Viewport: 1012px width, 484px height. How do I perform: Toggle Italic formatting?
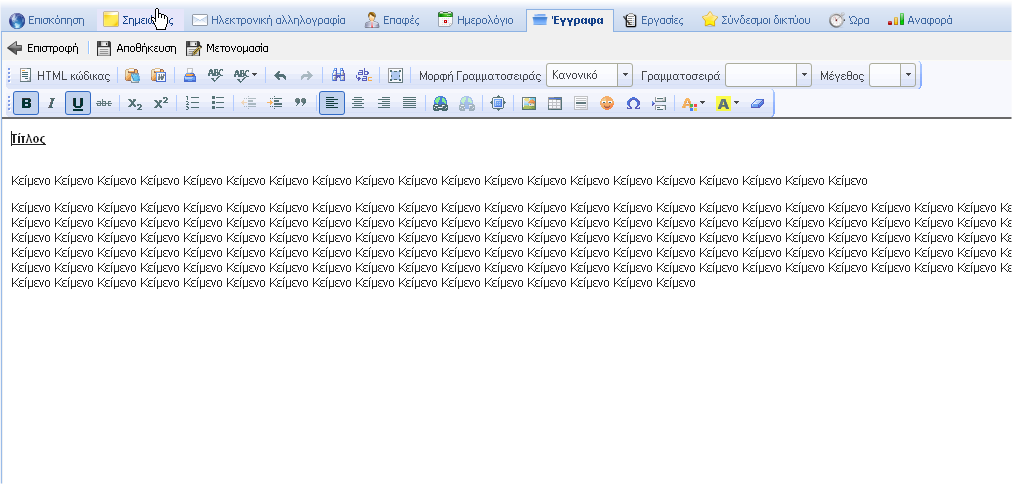pos(51,103)
